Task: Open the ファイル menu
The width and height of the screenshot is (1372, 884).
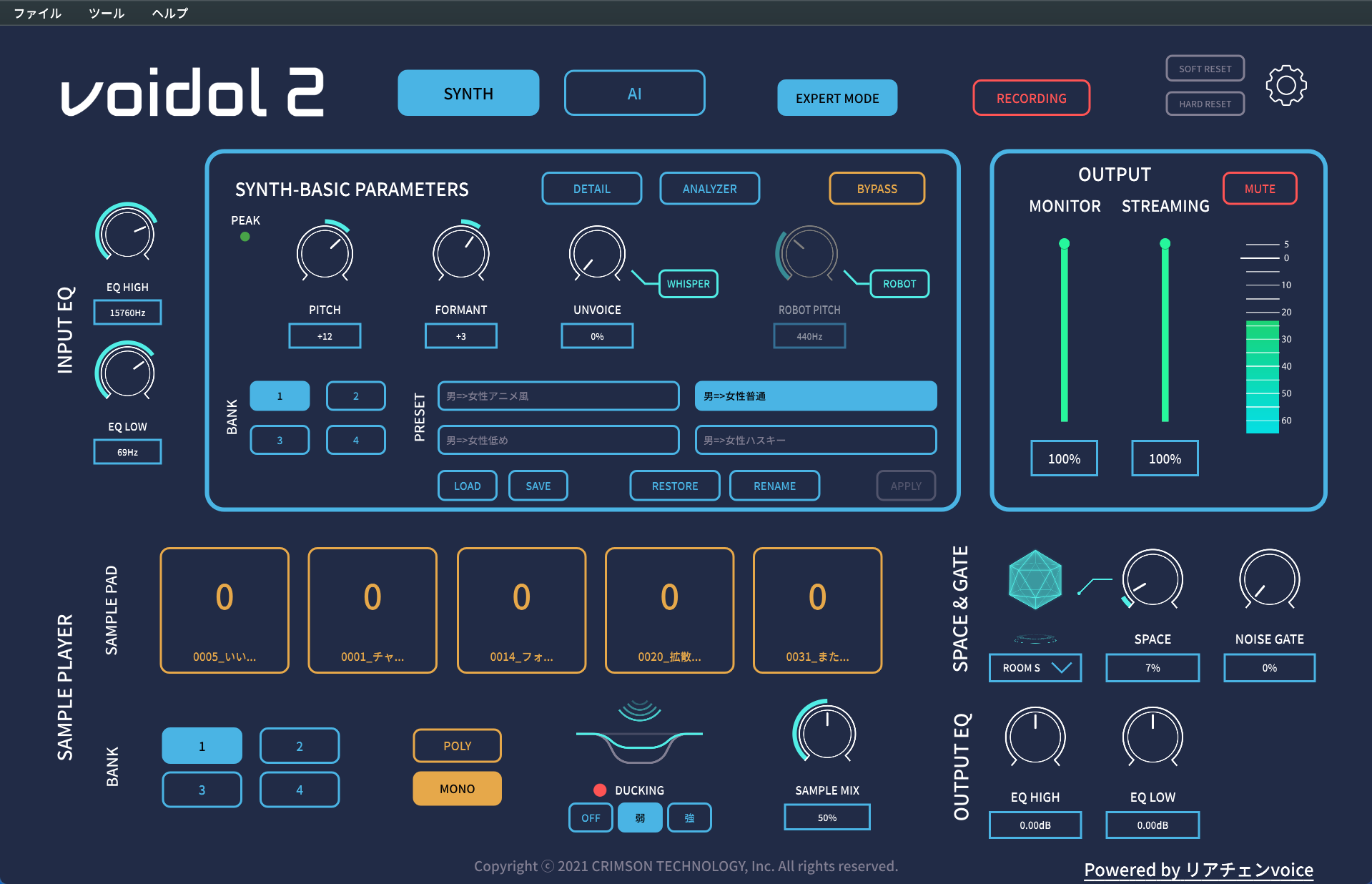Action: pyautogui.click(x=38, y=13)
